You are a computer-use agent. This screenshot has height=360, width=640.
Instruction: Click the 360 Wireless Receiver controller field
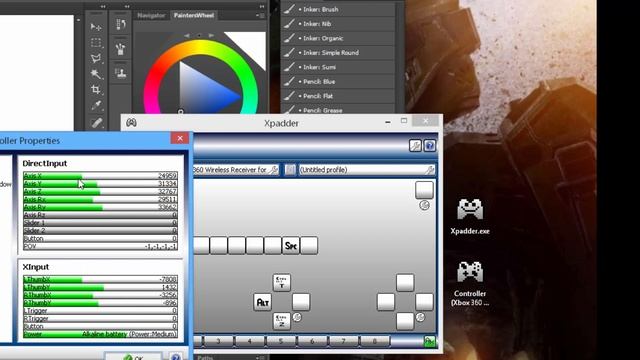236,169
